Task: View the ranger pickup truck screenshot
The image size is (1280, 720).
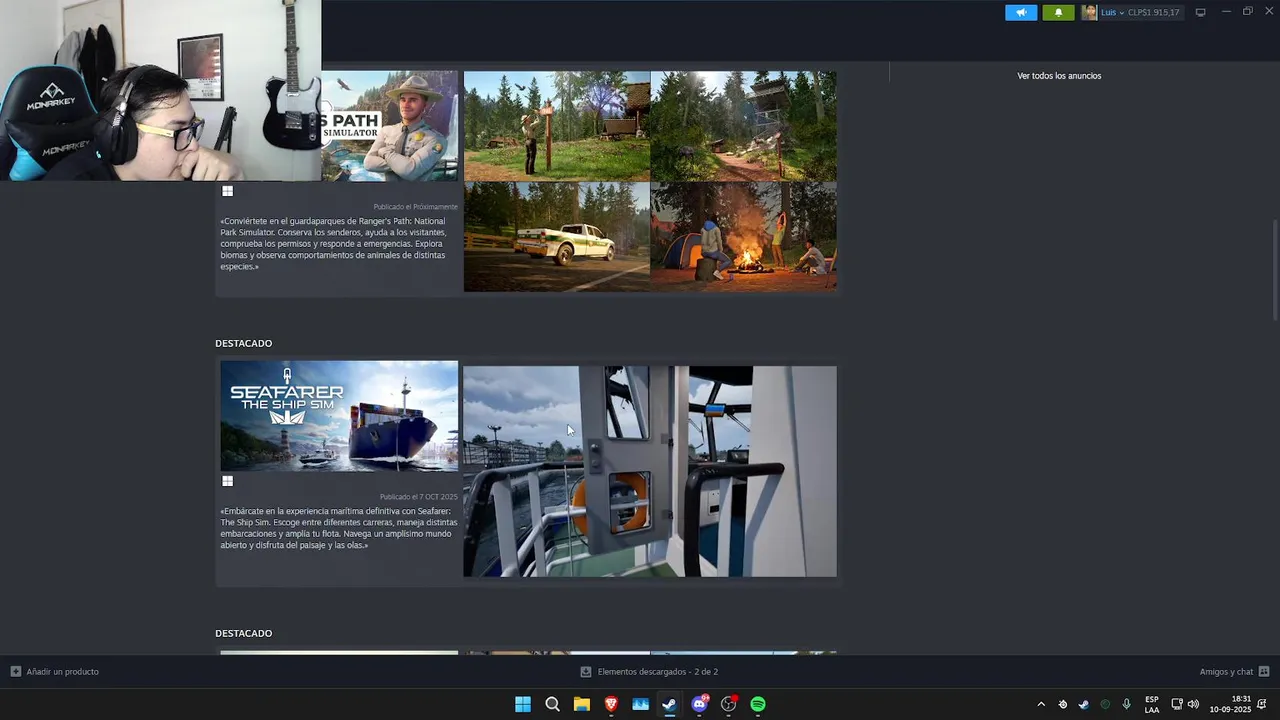Action: 556,237
